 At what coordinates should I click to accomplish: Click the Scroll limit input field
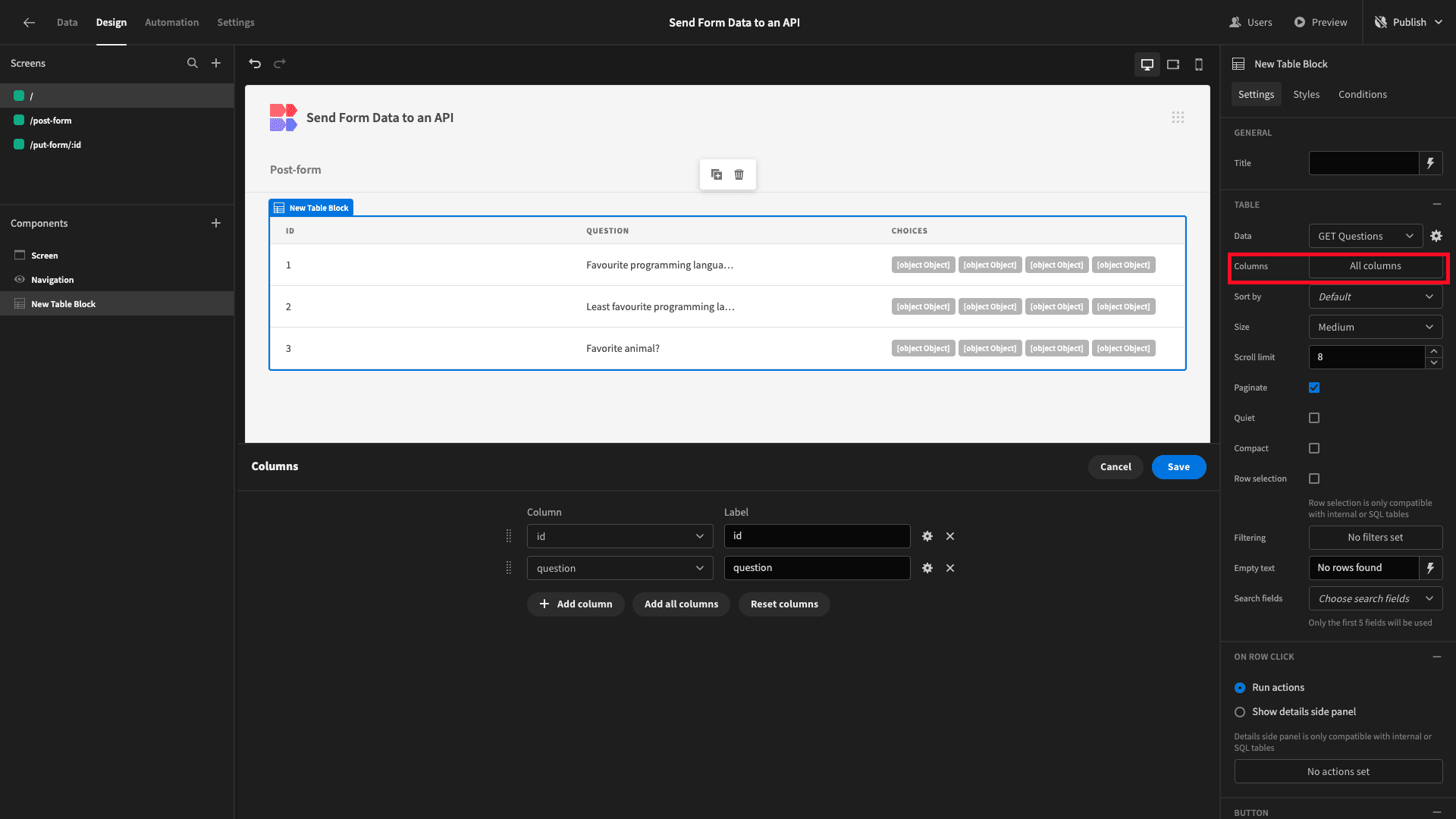pyautogui.click(x=1367, y=357)
